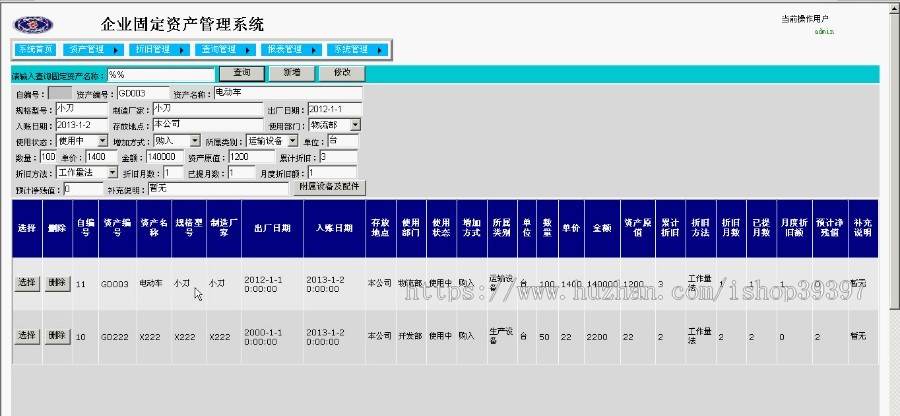This screenshot has width=900, height=416.
Task: Open the 报表管理 menu
Action: click(x=291, y=49)
